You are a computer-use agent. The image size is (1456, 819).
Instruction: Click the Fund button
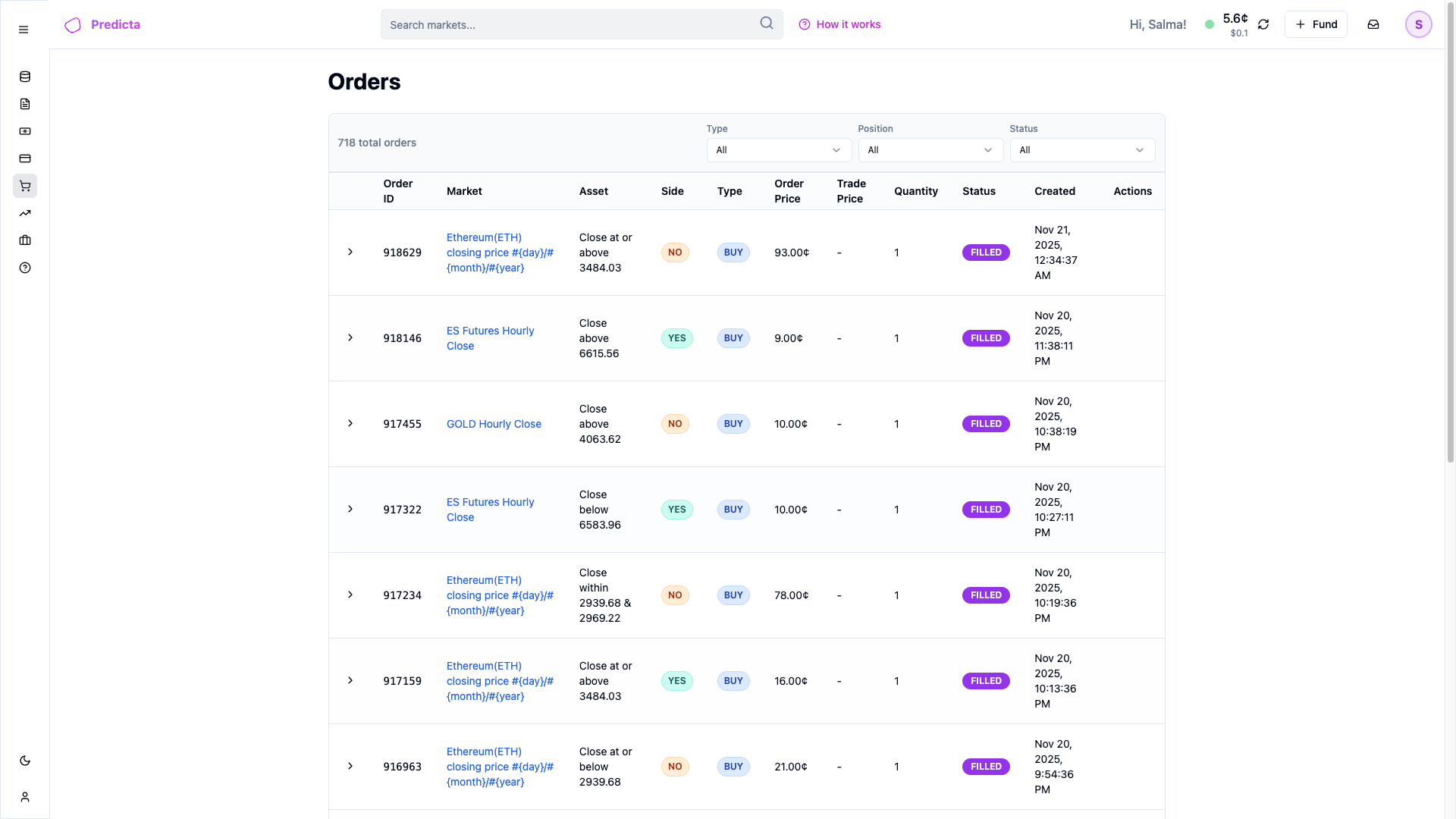pos(1316,24)
